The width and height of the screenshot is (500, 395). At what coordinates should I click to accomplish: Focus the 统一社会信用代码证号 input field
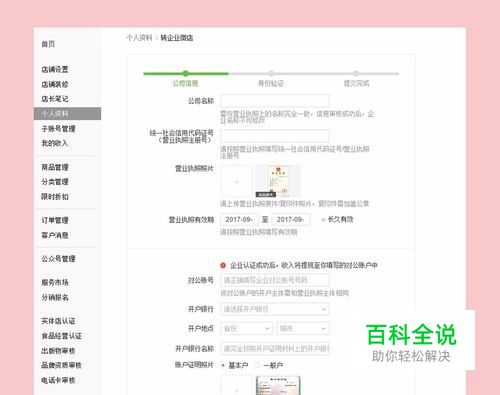click(x=275, y=136)
